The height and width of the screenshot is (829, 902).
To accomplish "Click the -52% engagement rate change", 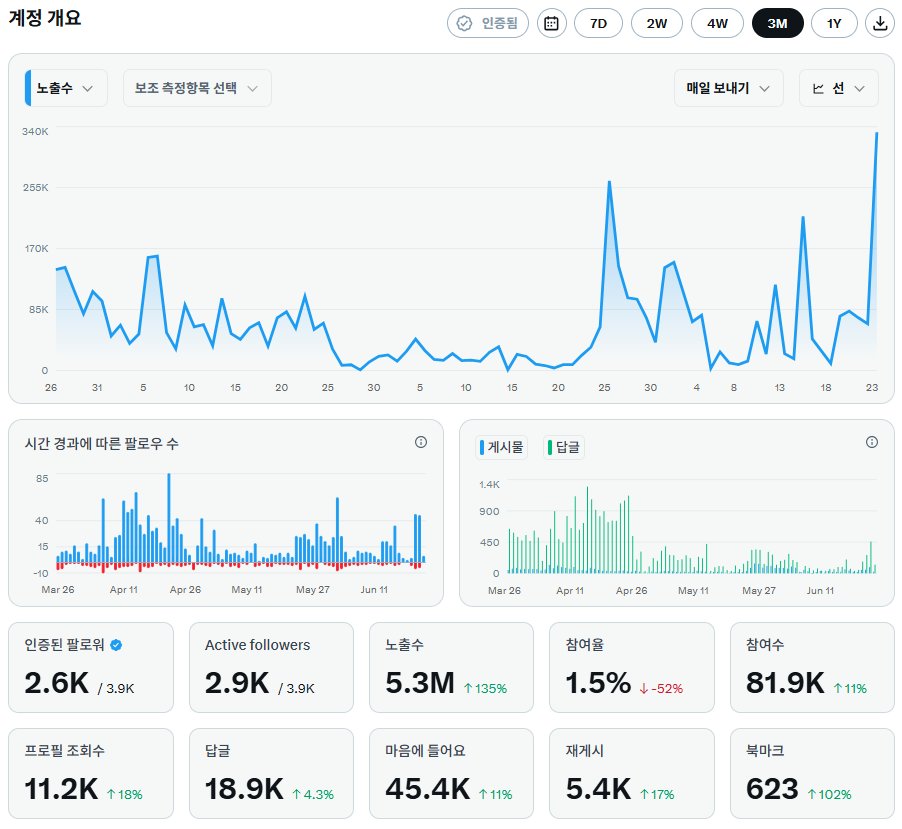I will 661,689.
